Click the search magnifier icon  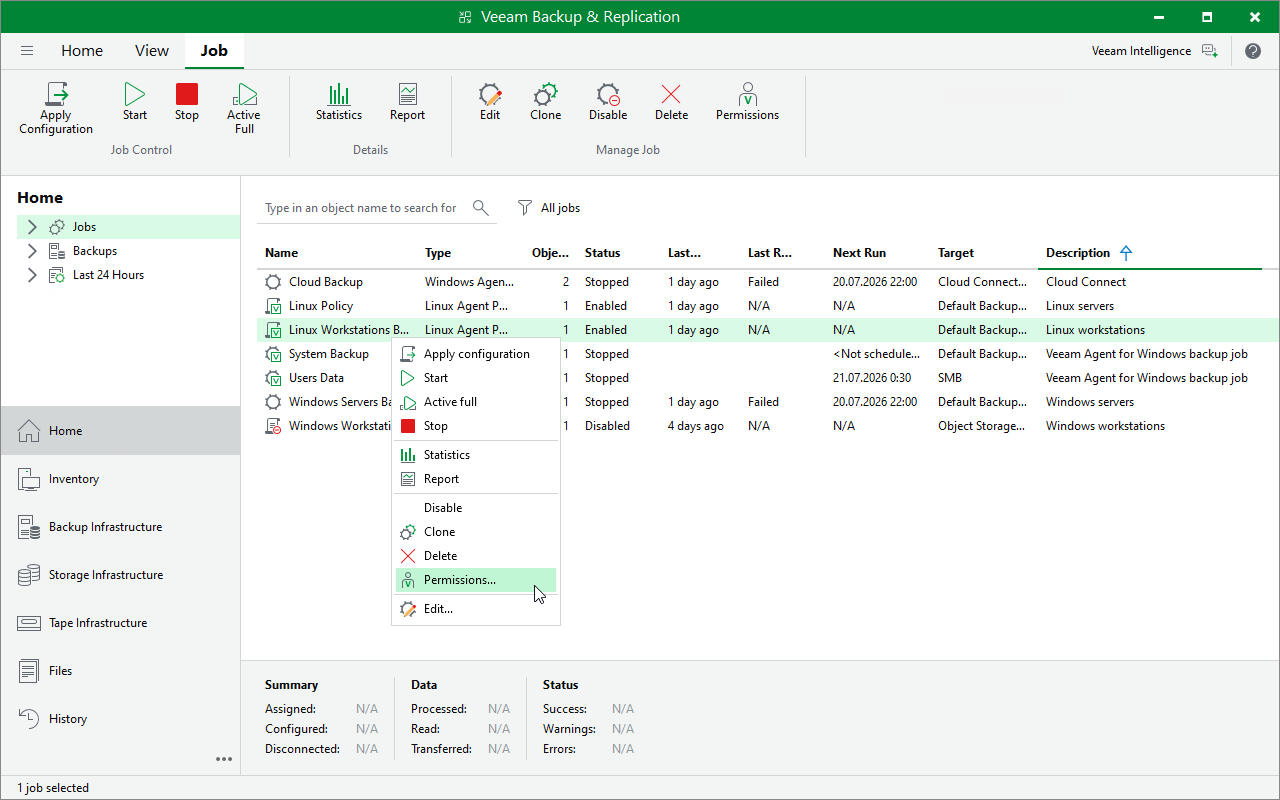point(481,208)
